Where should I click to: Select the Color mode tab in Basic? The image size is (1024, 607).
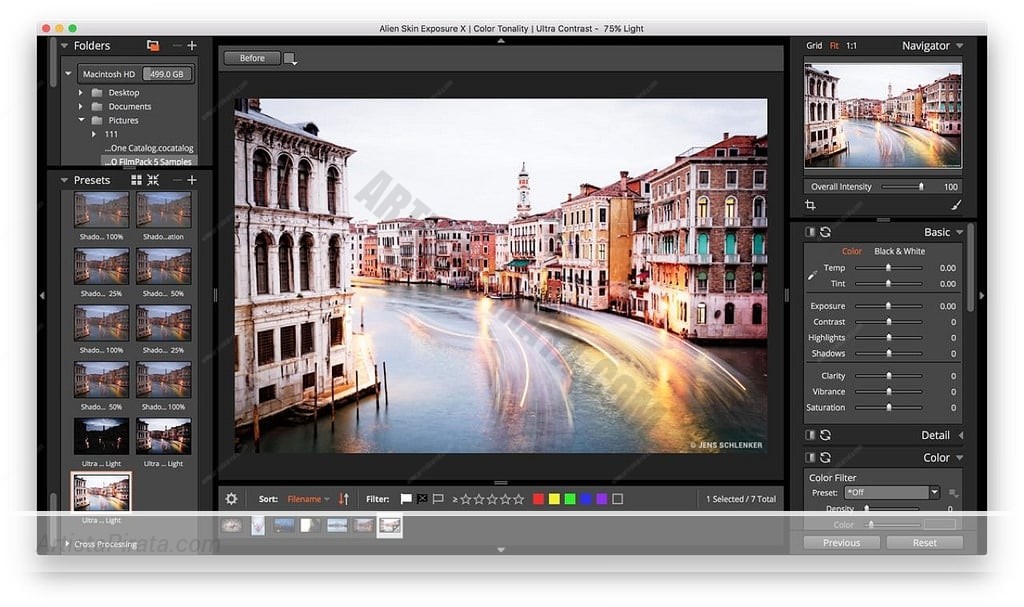(852, 251)
